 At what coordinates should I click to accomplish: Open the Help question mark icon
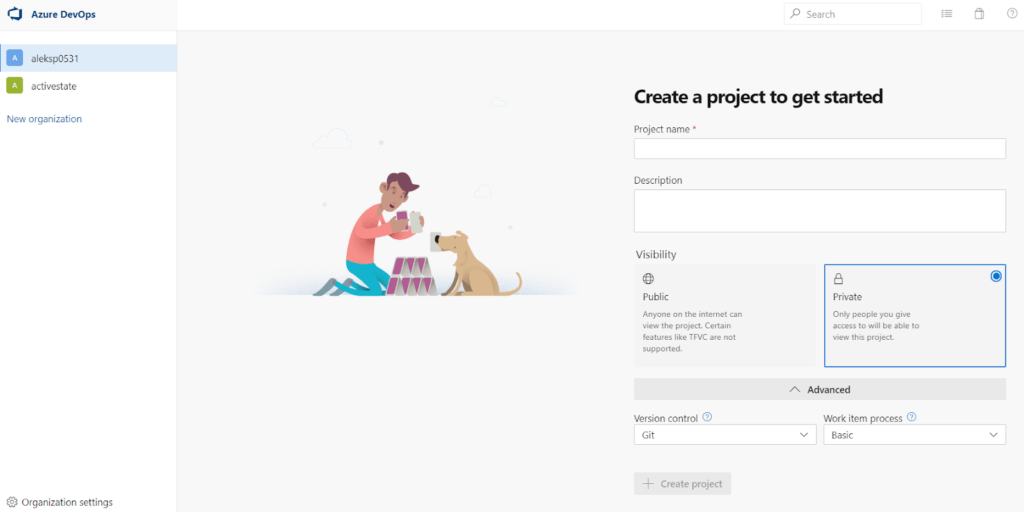(x=1011, y=14)
